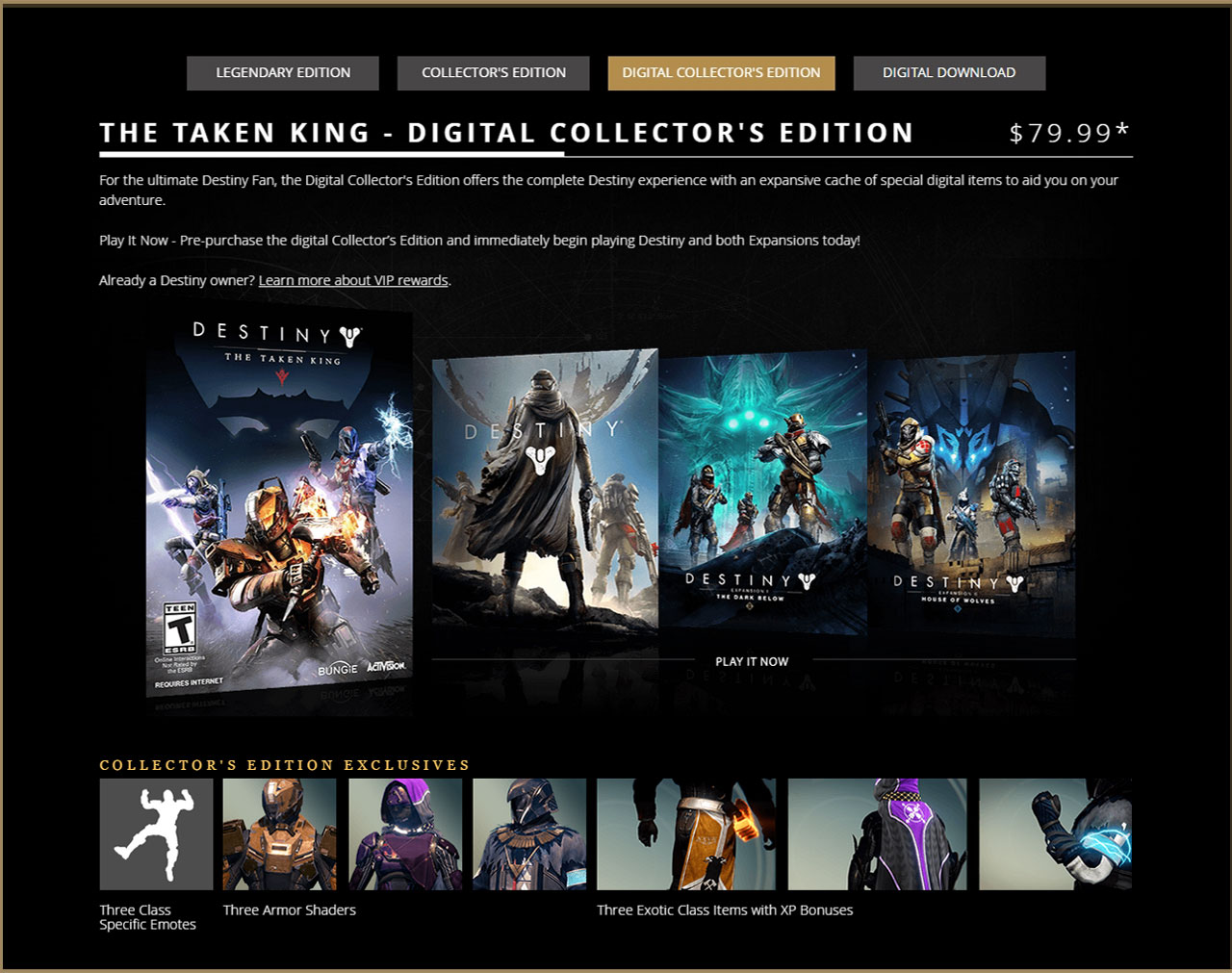The height and width of the screenshot is (973, 1232).
Task: Click the 'Three Class Specific Emotes' caption
Action: [147, 917]
